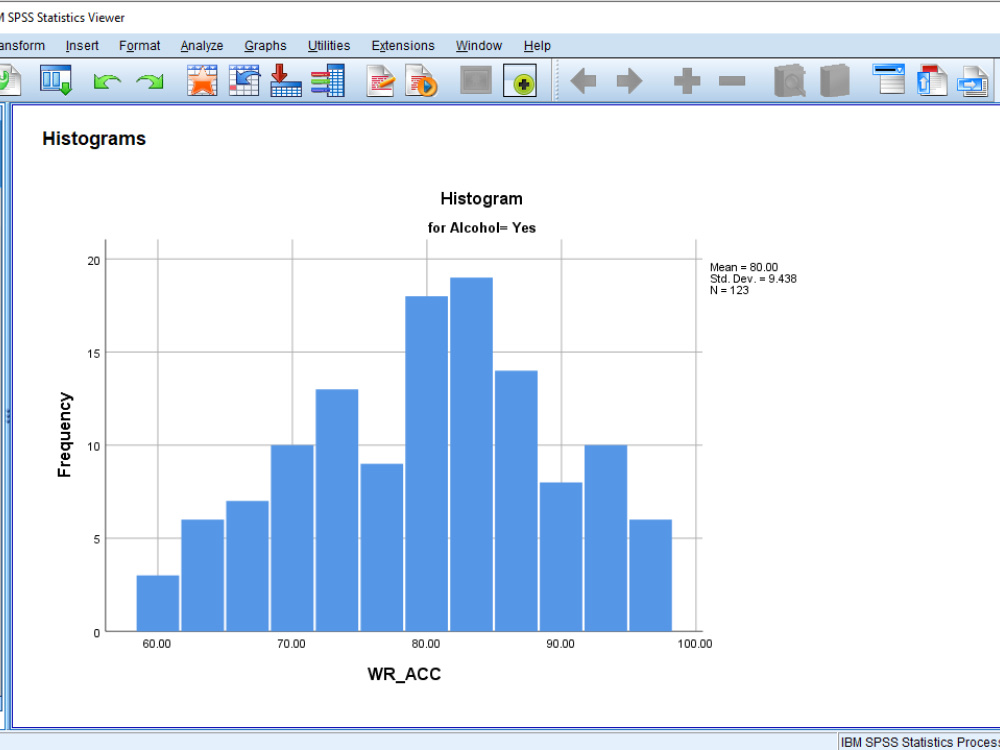Promote the outline item using left arrow icon
This screenshot has width=1000, height=750.
coord(585,80)
